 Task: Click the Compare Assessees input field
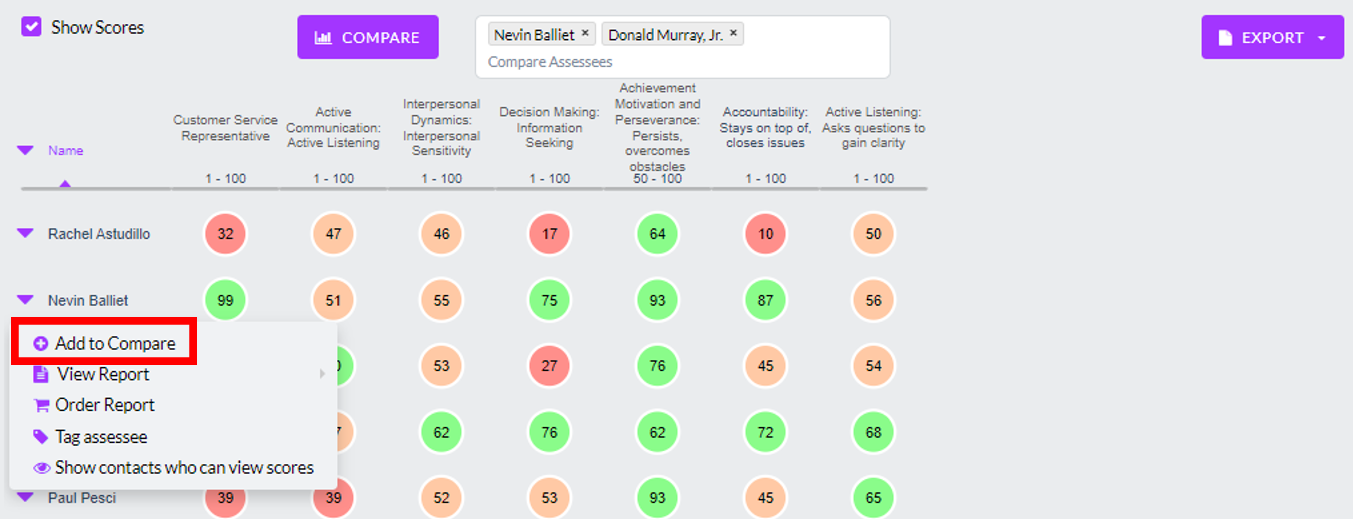coord(680,62)
